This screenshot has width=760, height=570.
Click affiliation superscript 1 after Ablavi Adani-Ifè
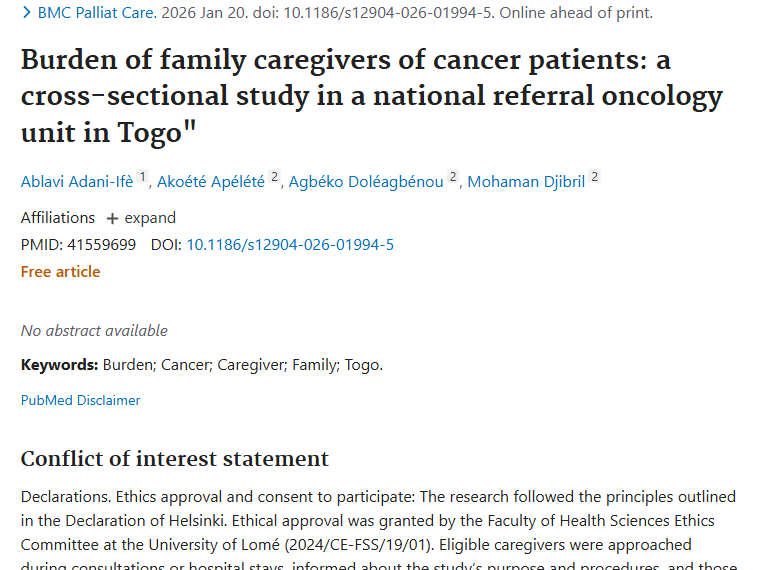coord(143,178)
